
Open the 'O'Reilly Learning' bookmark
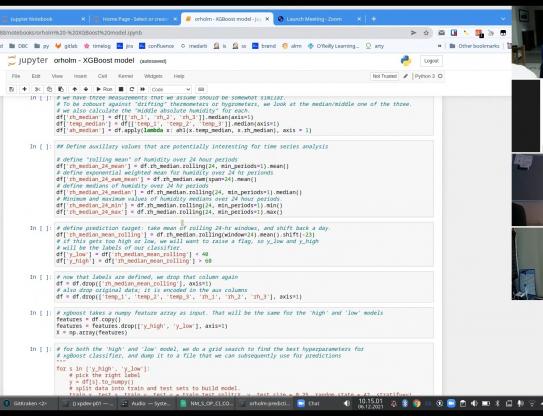(x=333, y=46)
